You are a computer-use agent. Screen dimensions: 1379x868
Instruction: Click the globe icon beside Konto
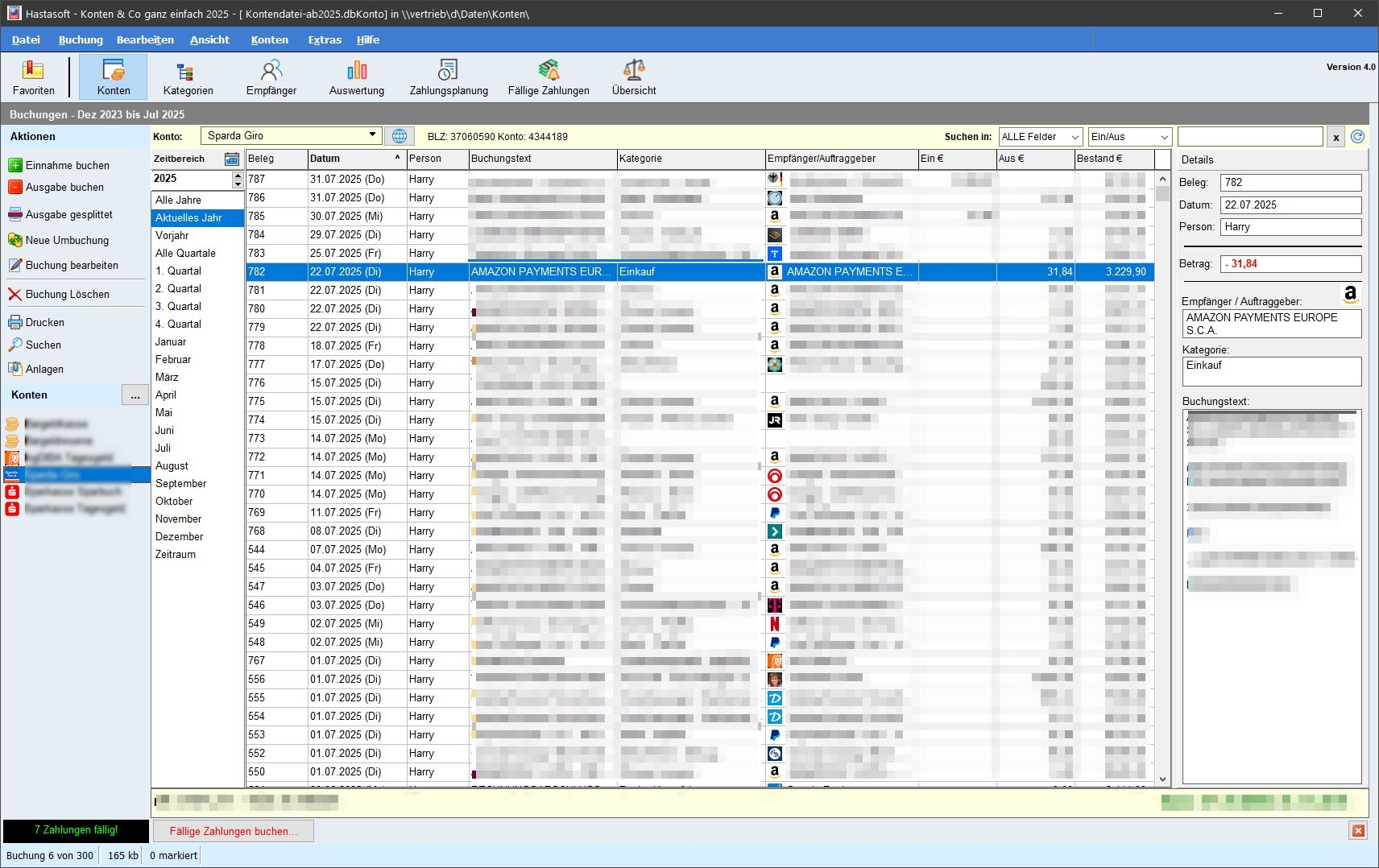(x=400, y=136)
